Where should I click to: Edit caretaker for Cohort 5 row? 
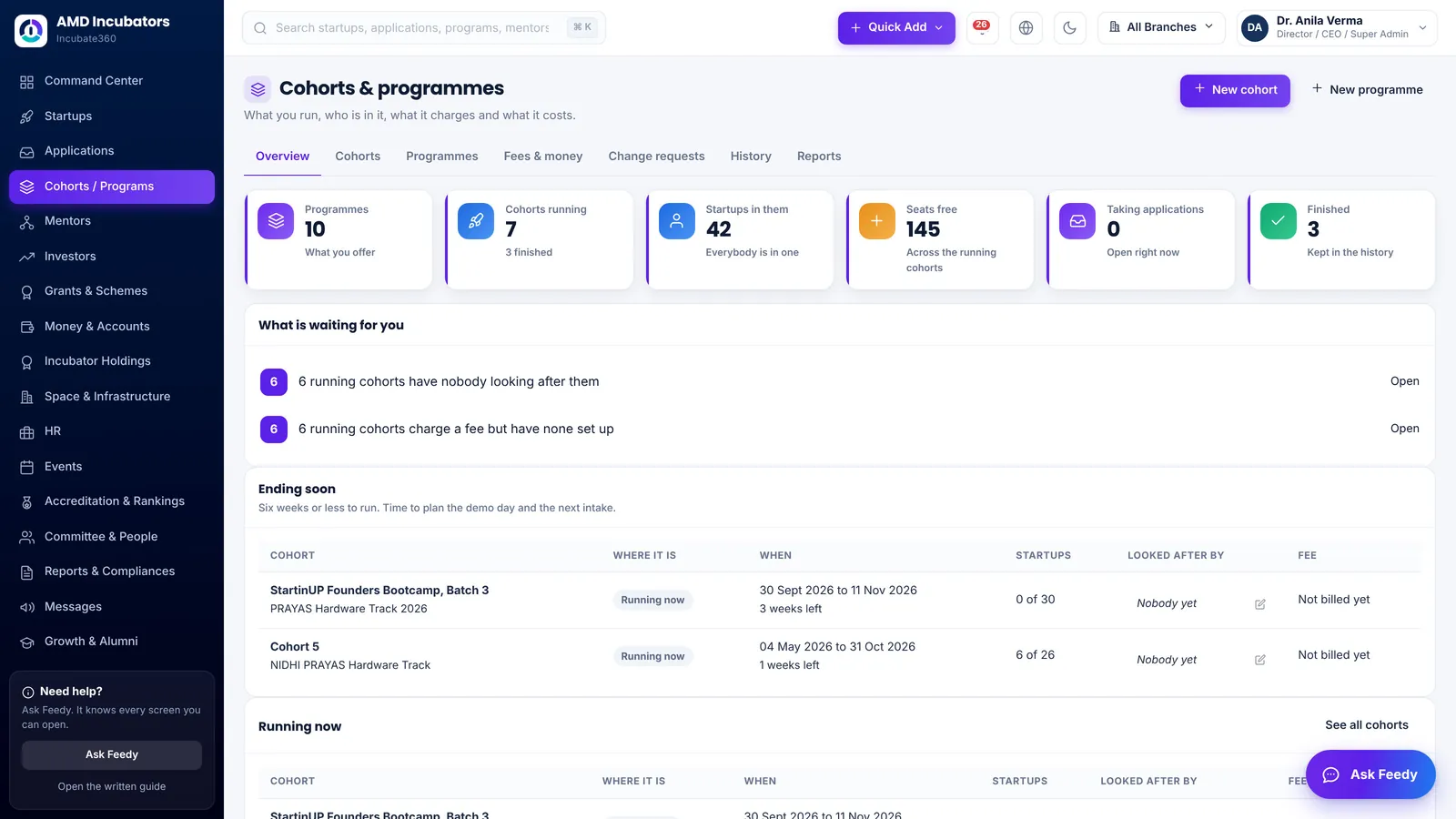pyautogui.click(x=1260, y=660)
